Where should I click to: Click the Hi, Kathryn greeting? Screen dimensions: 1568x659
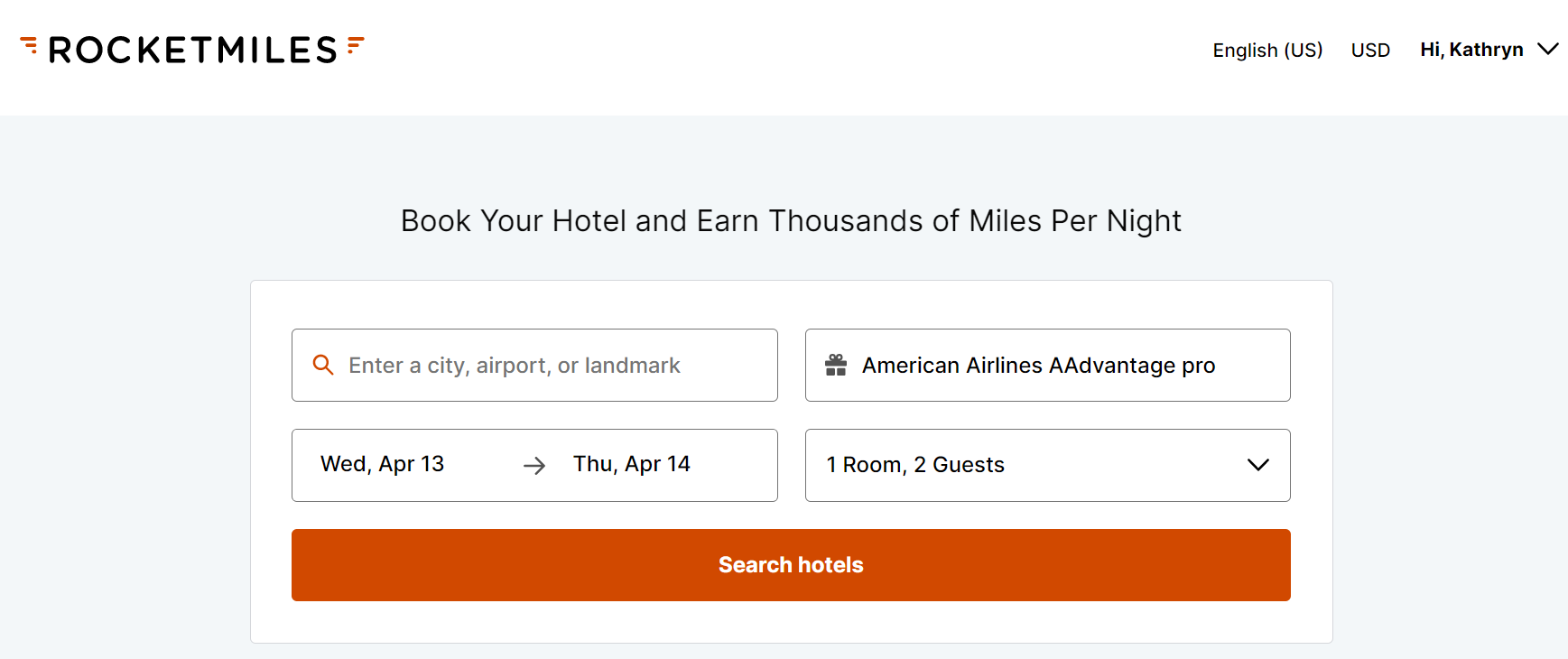click(1471, 49)
